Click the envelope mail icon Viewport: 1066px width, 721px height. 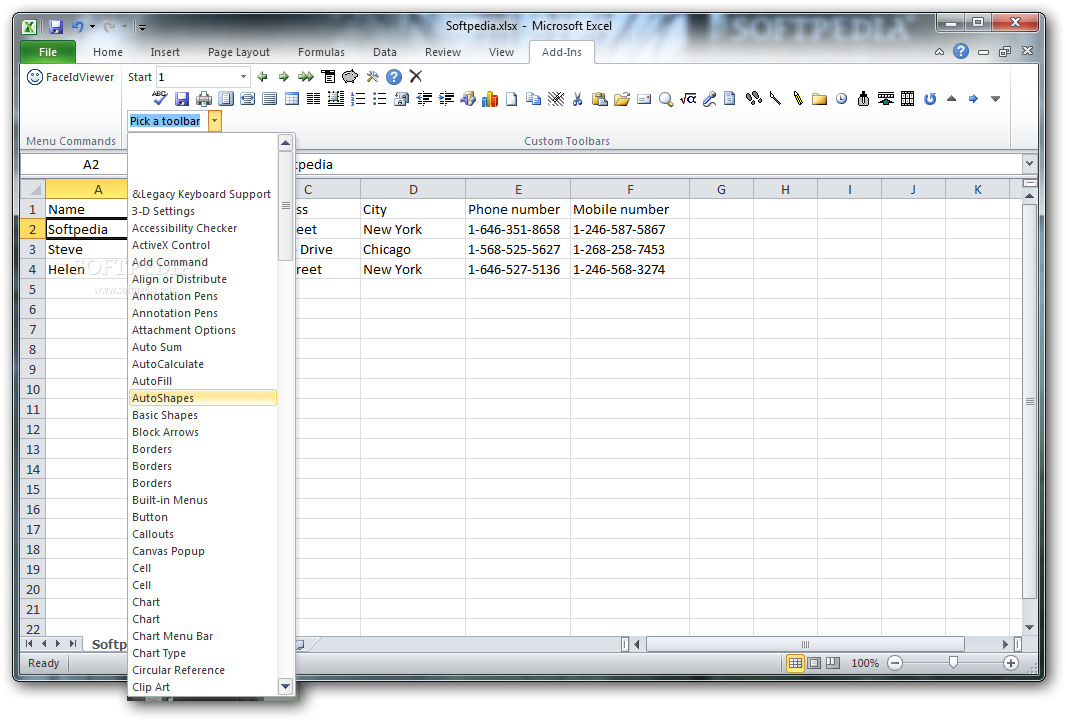tap(644, 99)
